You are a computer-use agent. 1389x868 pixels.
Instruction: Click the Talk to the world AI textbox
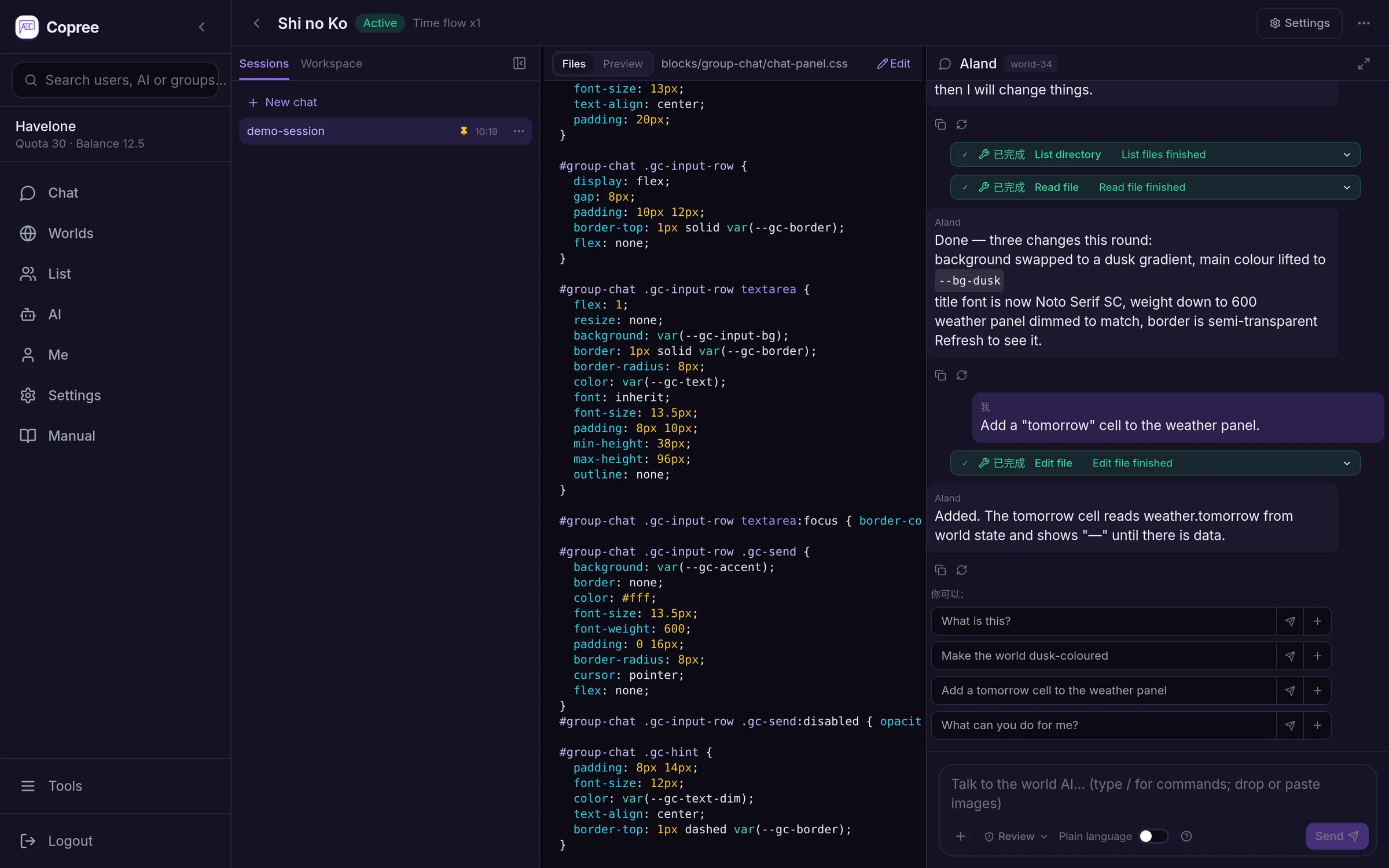(1156, 793)
